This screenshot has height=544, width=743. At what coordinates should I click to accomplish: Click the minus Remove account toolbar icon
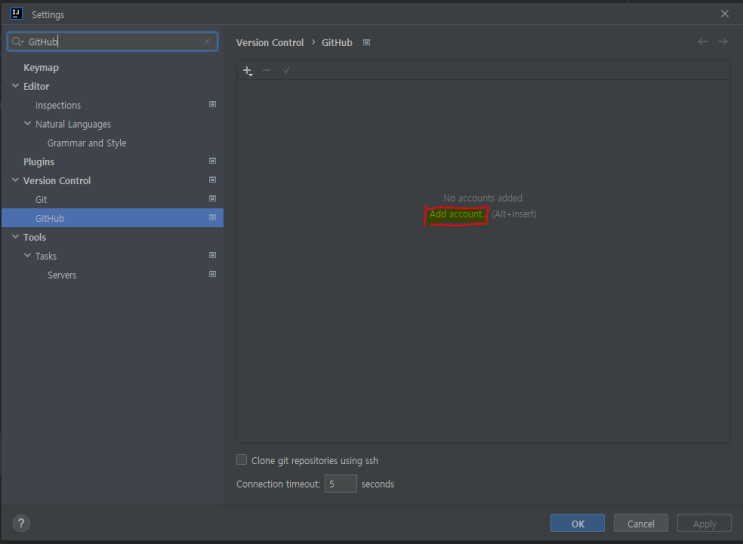tap(266, 70)
